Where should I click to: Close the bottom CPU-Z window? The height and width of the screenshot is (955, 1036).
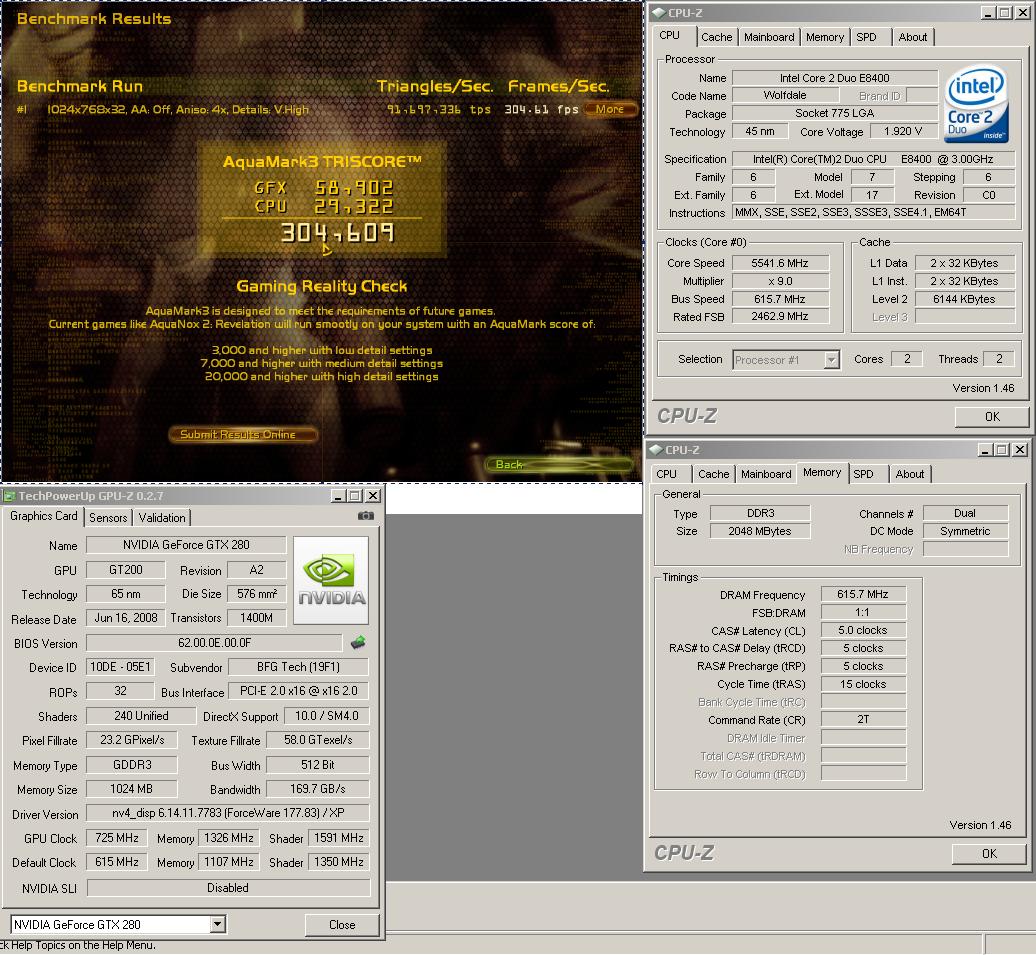click(1019, 449)
